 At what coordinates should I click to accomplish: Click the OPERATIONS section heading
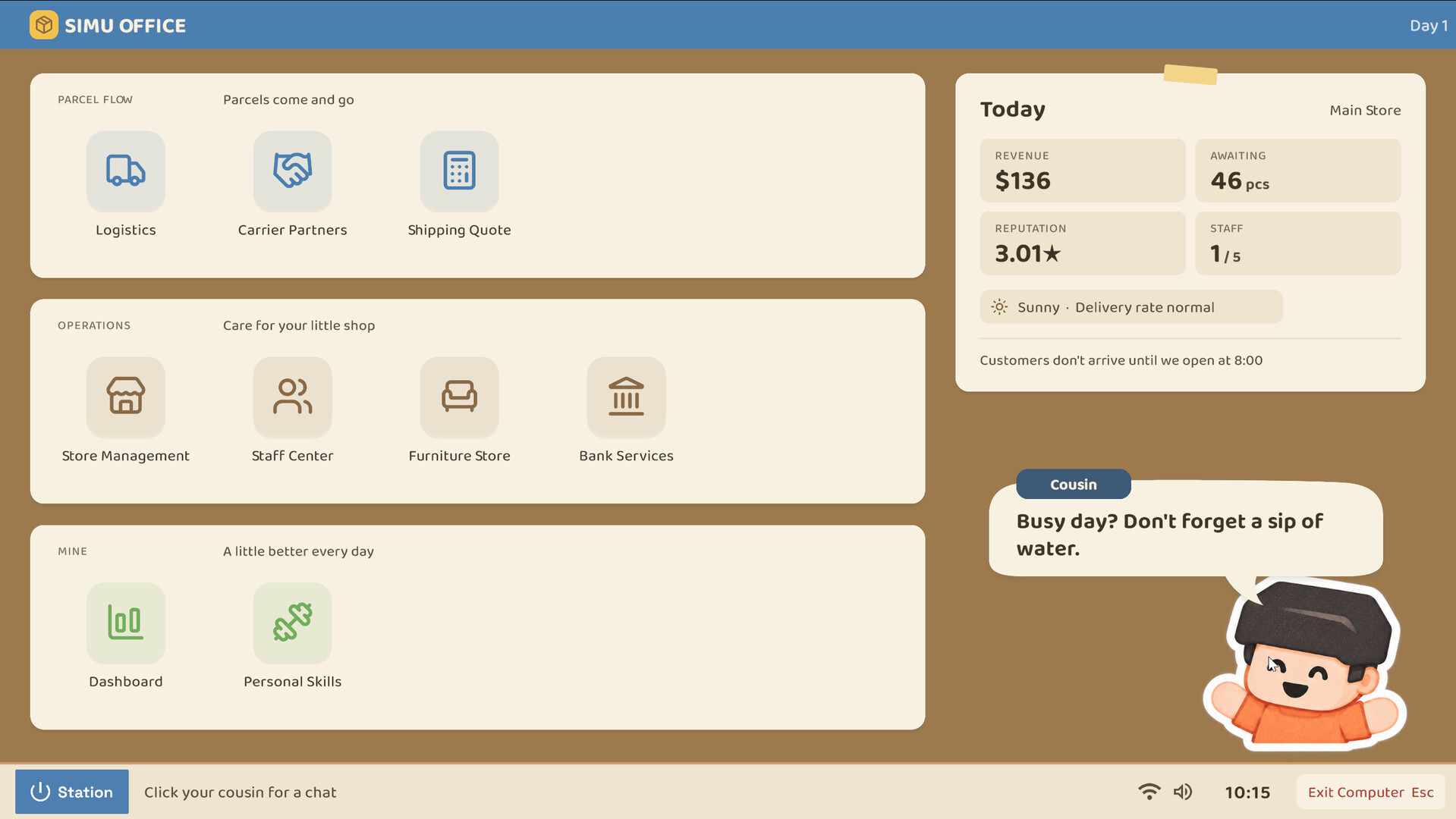click(x=94, y=325)
